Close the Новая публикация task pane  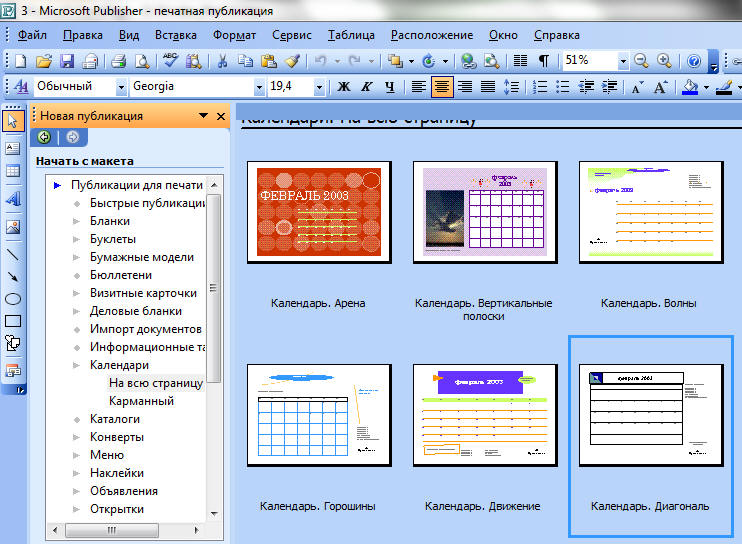(x=221, y=116)
